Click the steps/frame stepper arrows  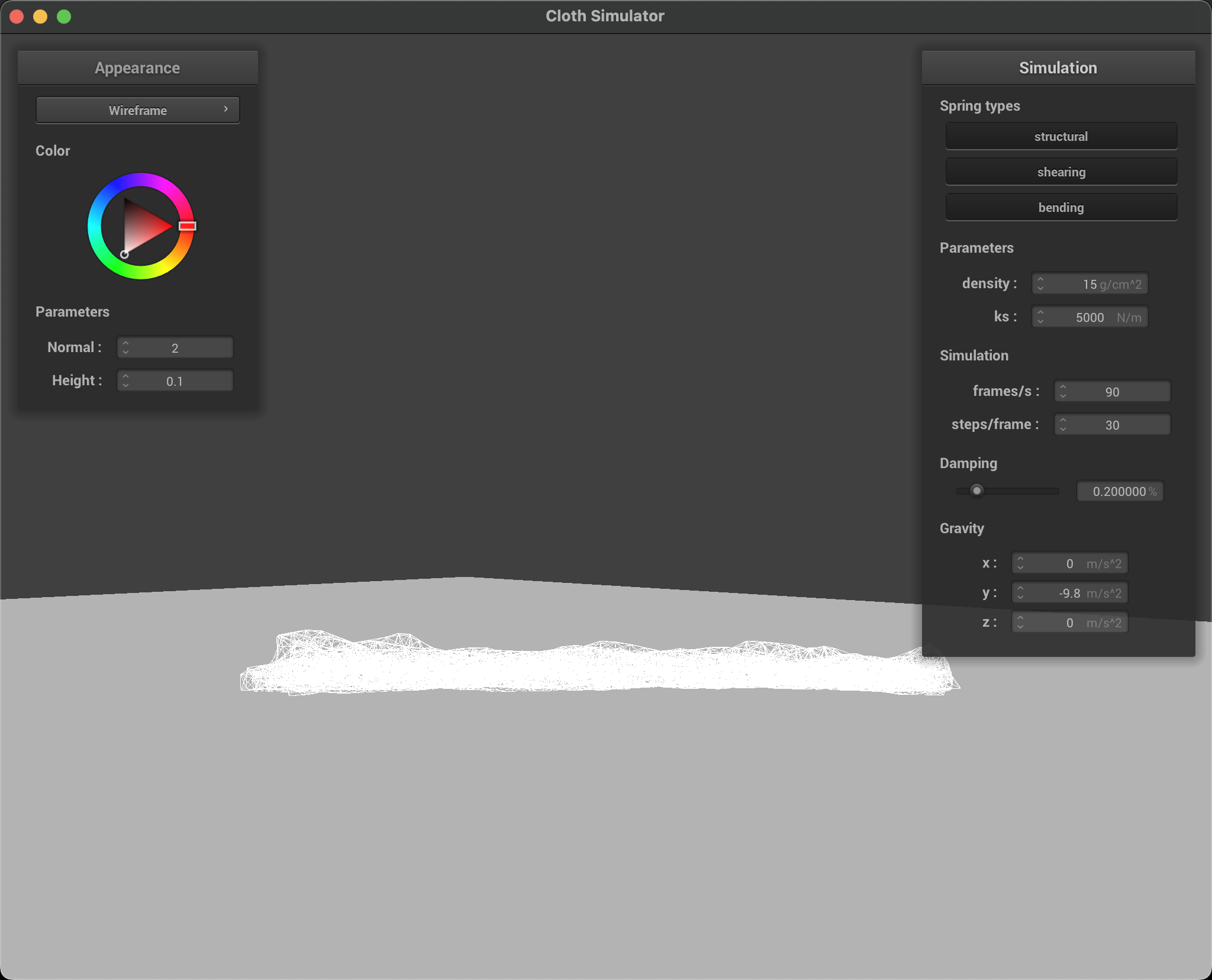(x=1063, y=425)
